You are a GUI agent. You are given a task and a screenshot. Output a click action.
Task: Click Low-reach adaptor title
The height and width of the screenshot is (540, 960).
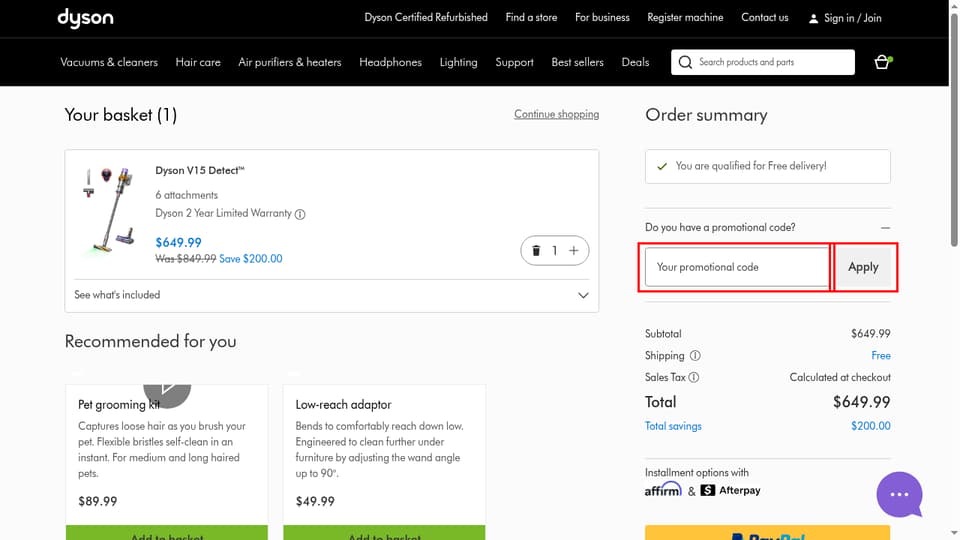(343, 405)
